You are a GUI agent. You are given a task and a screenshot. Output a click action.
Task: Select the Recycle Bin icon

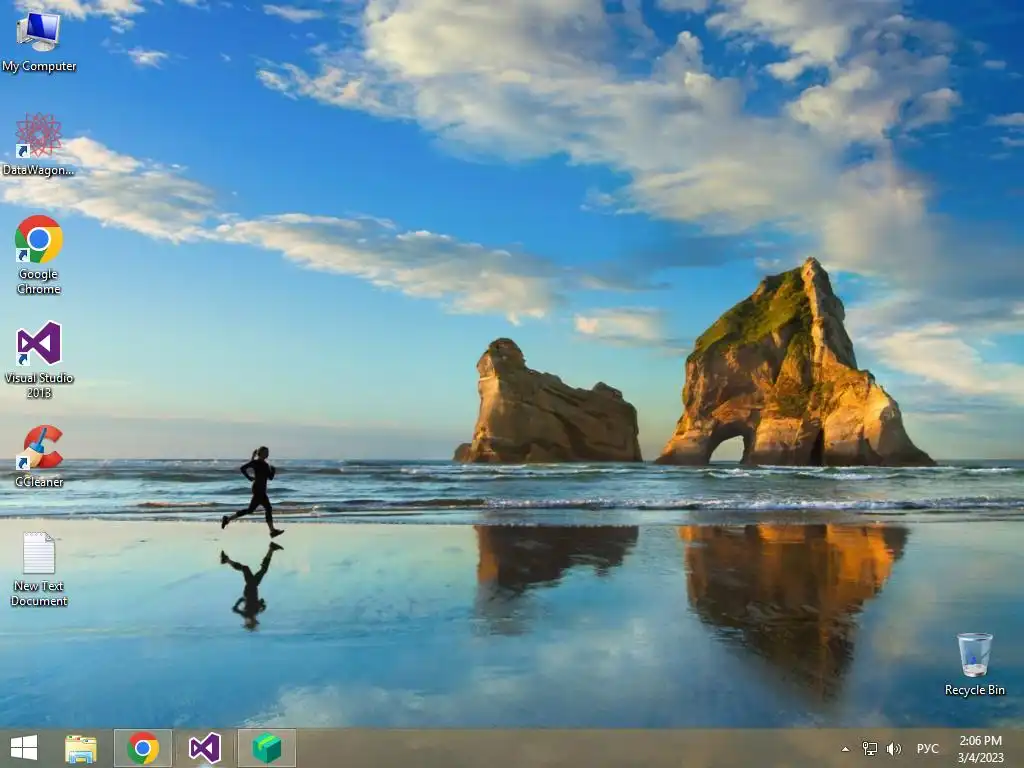pyautogui.click(x=974, y=664)
